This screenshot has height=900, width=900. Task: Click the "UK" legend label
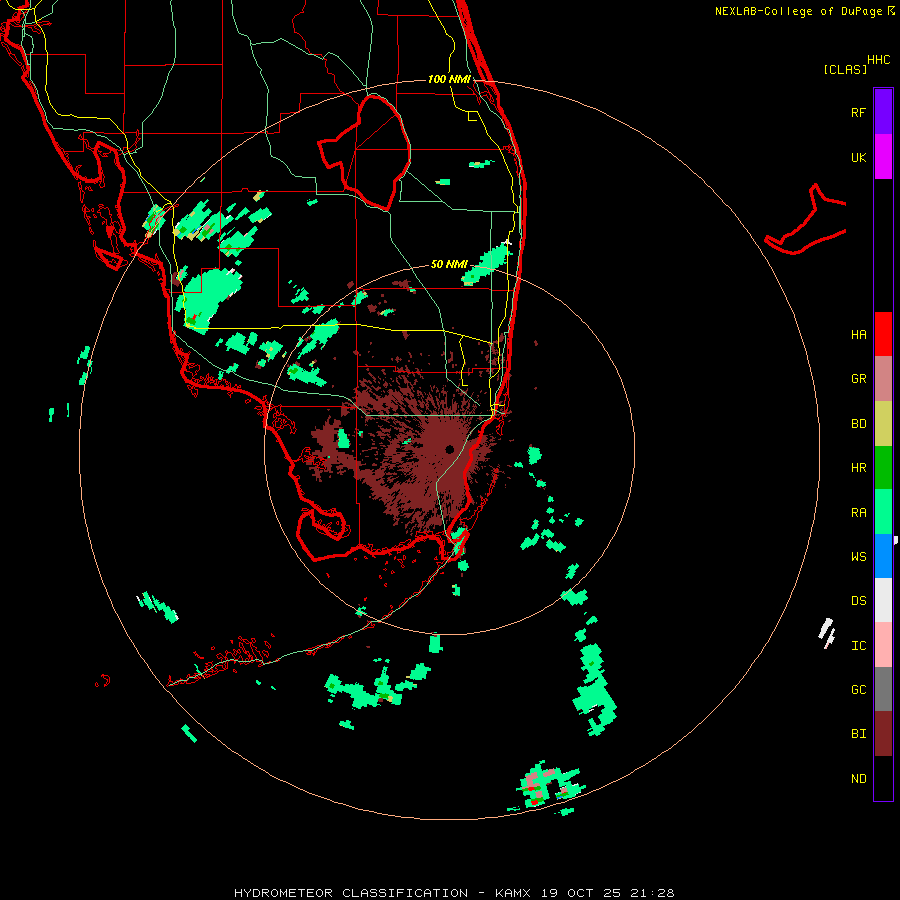(x=858, y=158)
